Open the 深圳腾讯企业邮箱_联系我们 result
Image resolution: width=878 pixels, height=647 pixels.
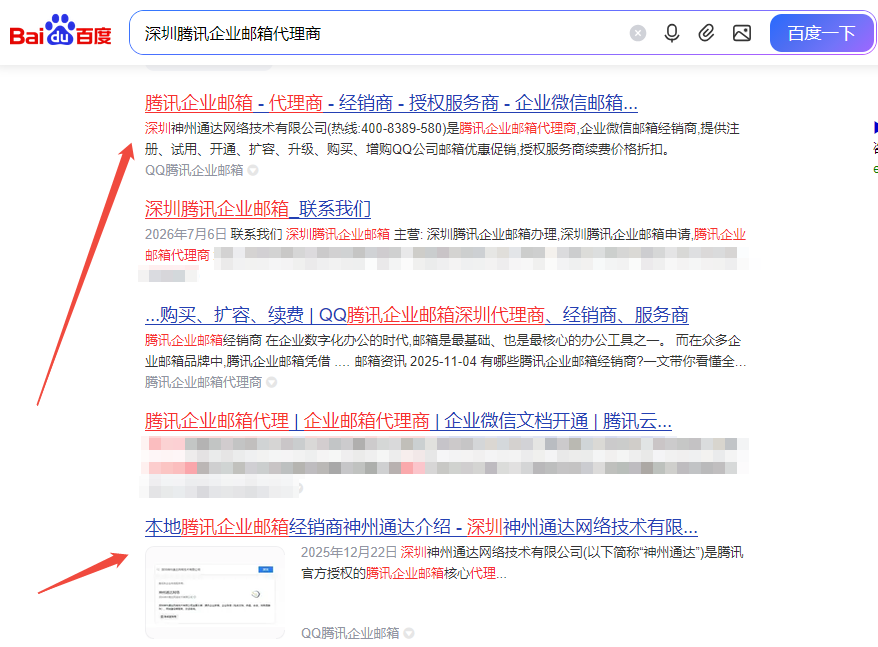pos(258,209)
